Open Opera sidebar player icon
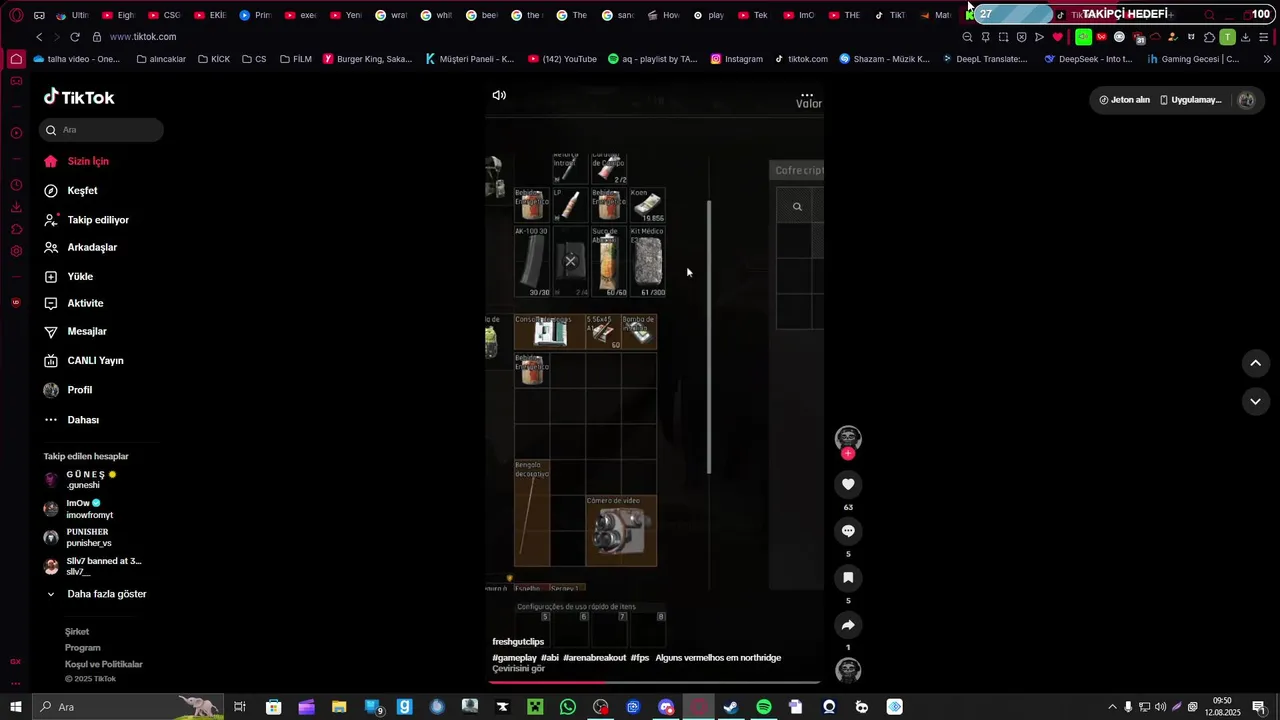This screenshot has width=1280, height=720. coord(16,133)
